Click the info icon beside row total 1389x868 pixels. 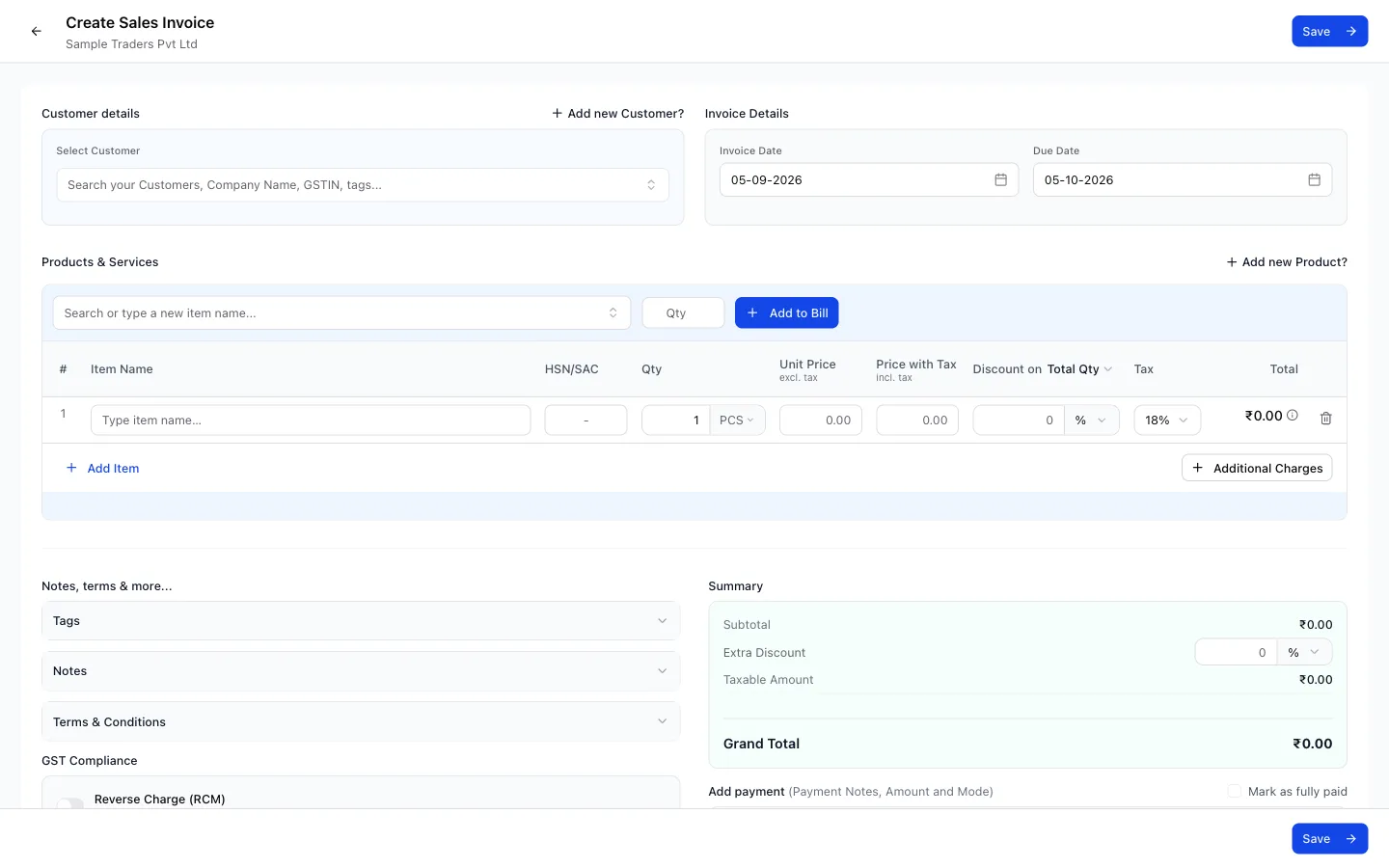[x=1293, y=416]
